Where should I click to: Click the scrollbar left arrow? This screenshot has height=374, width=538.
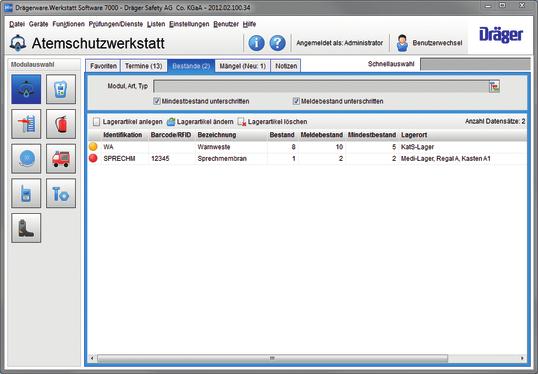(92, 358)
